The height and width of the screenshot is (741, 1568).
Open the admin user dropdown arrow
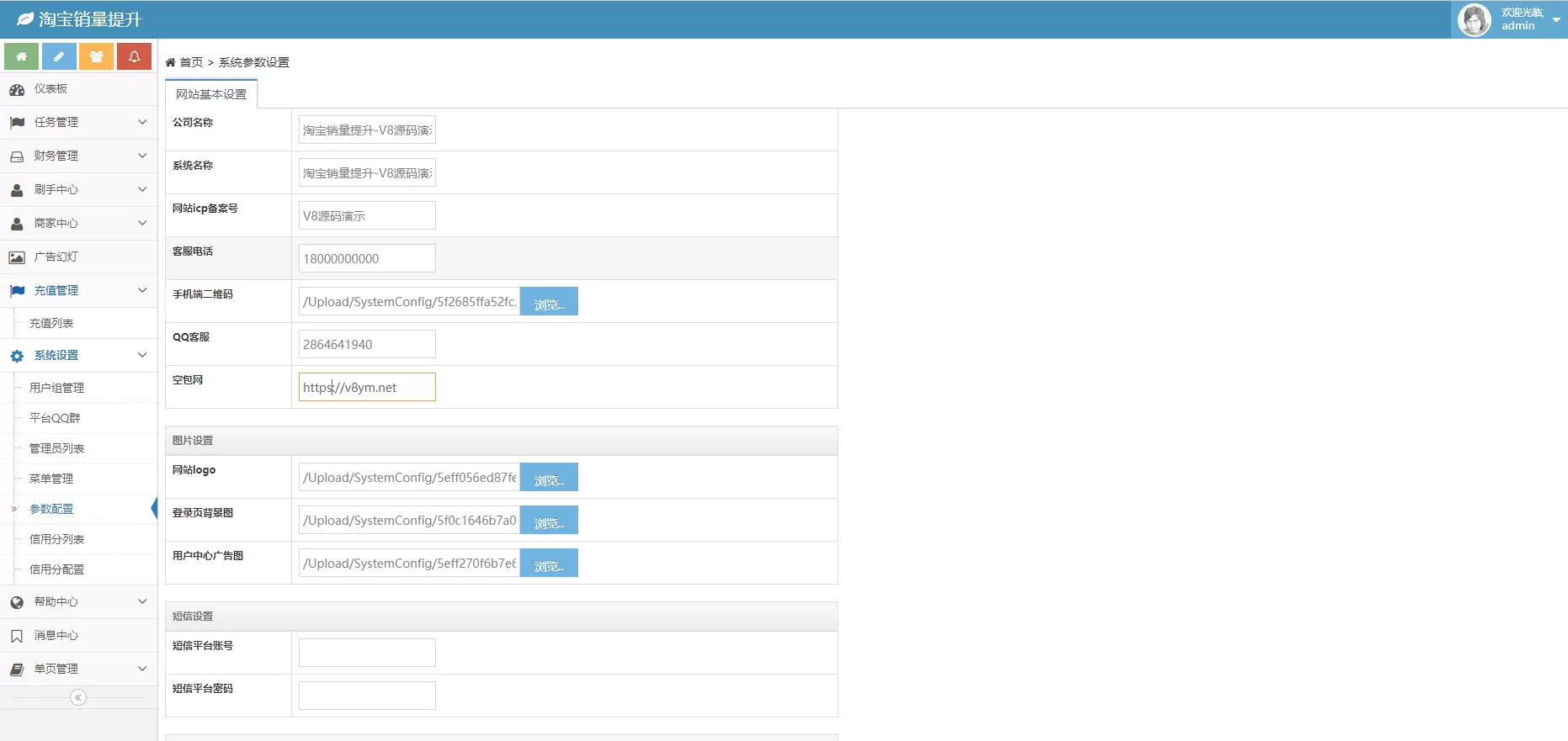[1555, 19]
